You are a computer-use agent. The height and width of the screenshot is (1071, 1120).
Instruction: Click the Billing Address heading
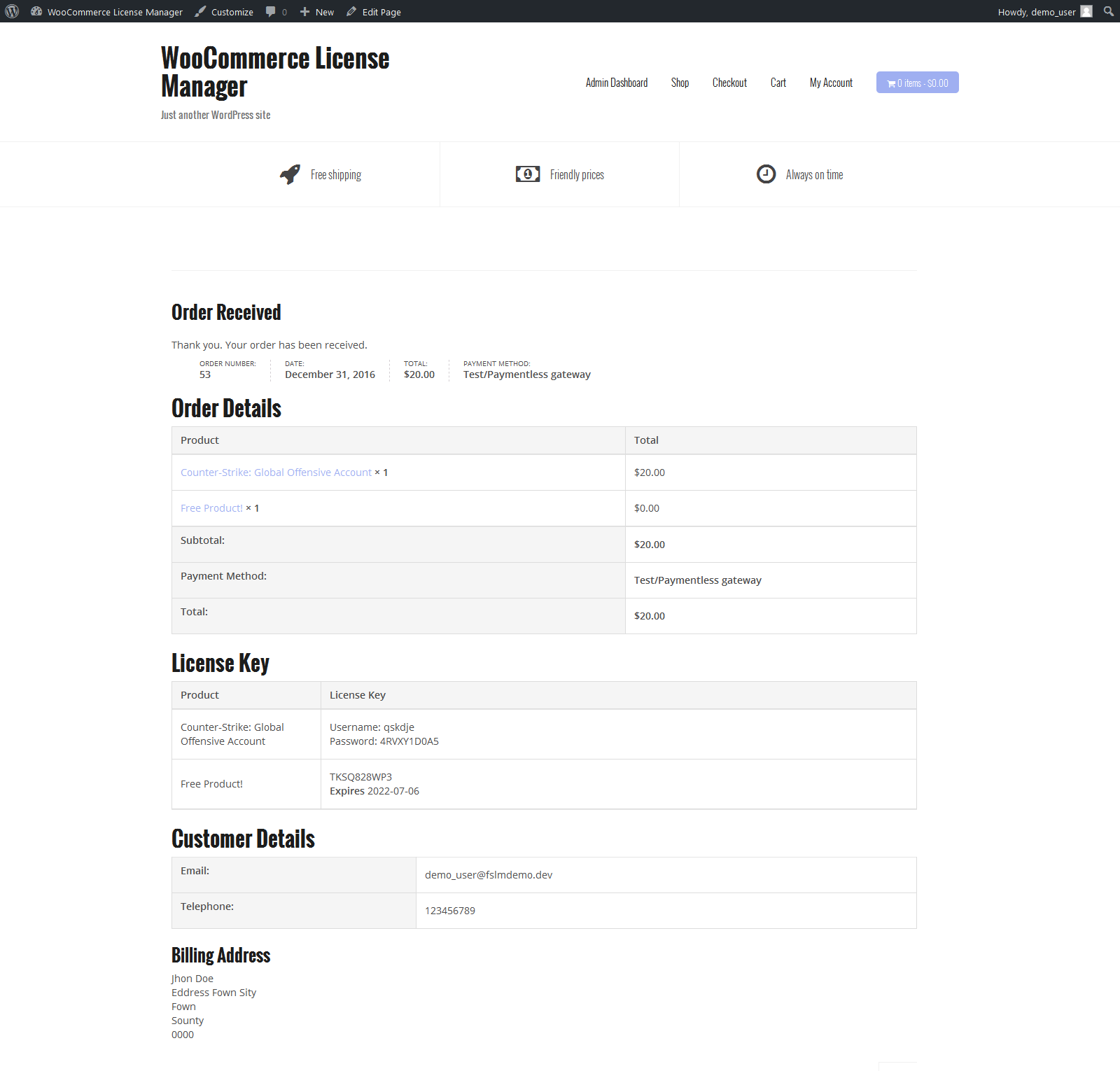click(x=220, y=955)
